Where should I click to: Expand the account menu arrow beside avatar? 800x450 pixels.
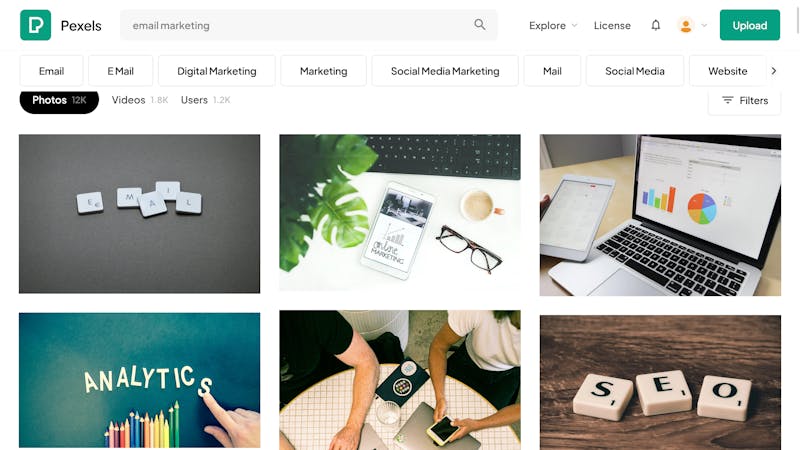pyautogui.click(x=704, y=25)
